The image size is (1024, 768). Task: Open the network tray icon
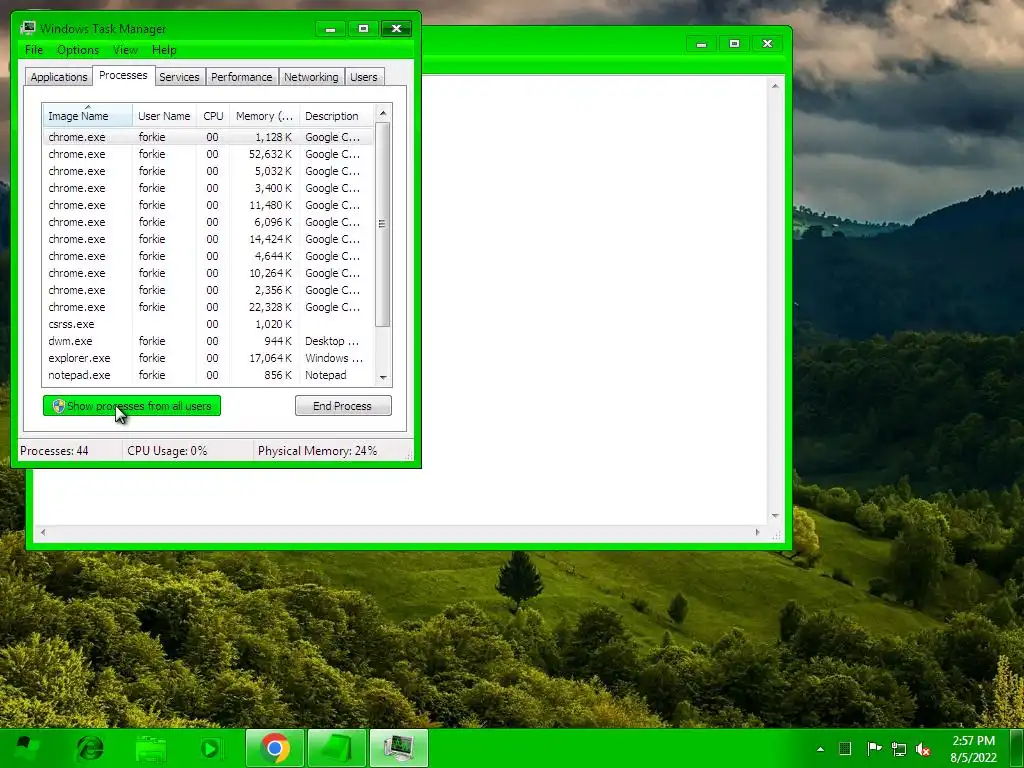point(899,749)
